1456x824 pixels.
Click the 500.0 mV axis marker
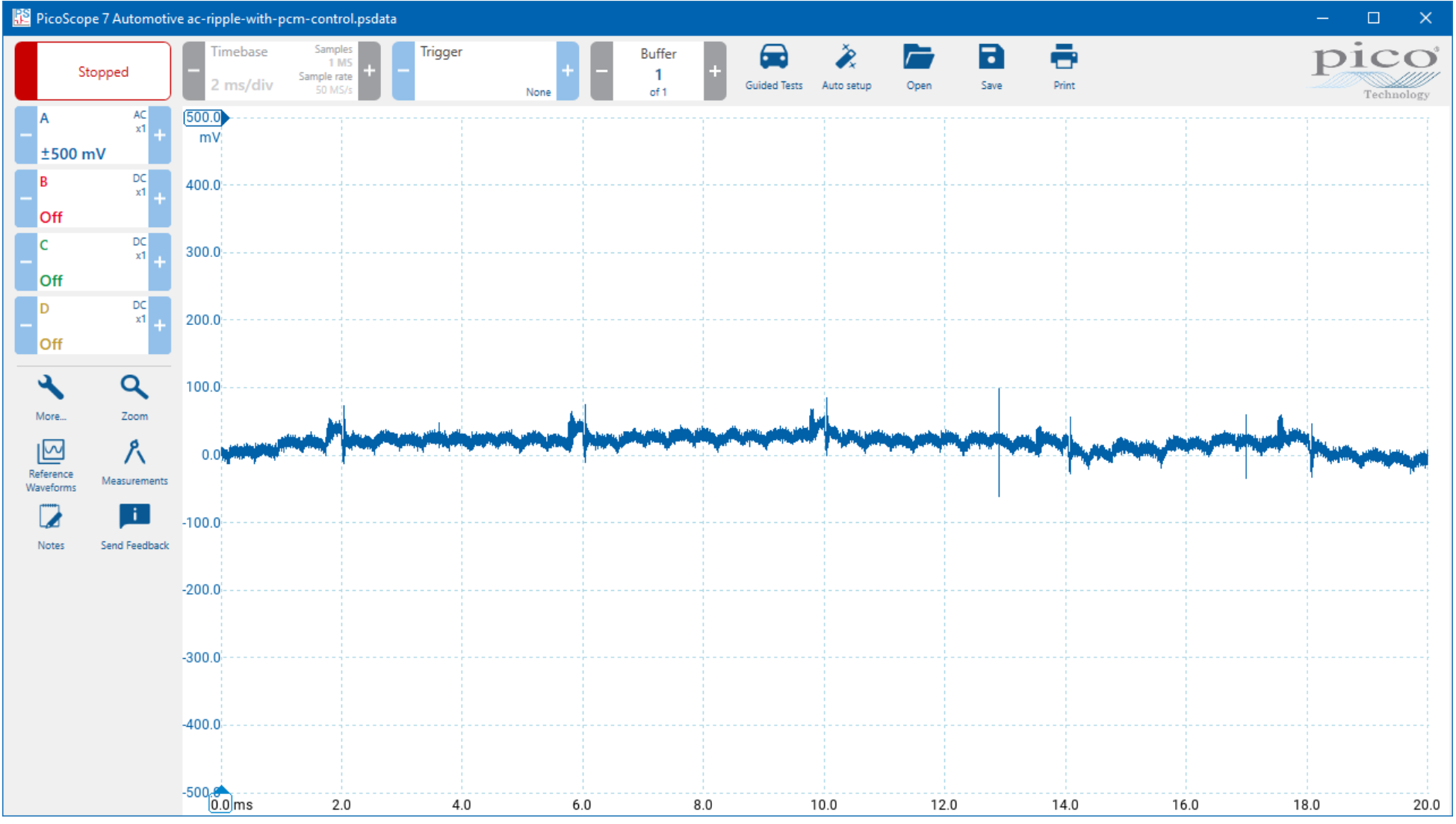205,118
